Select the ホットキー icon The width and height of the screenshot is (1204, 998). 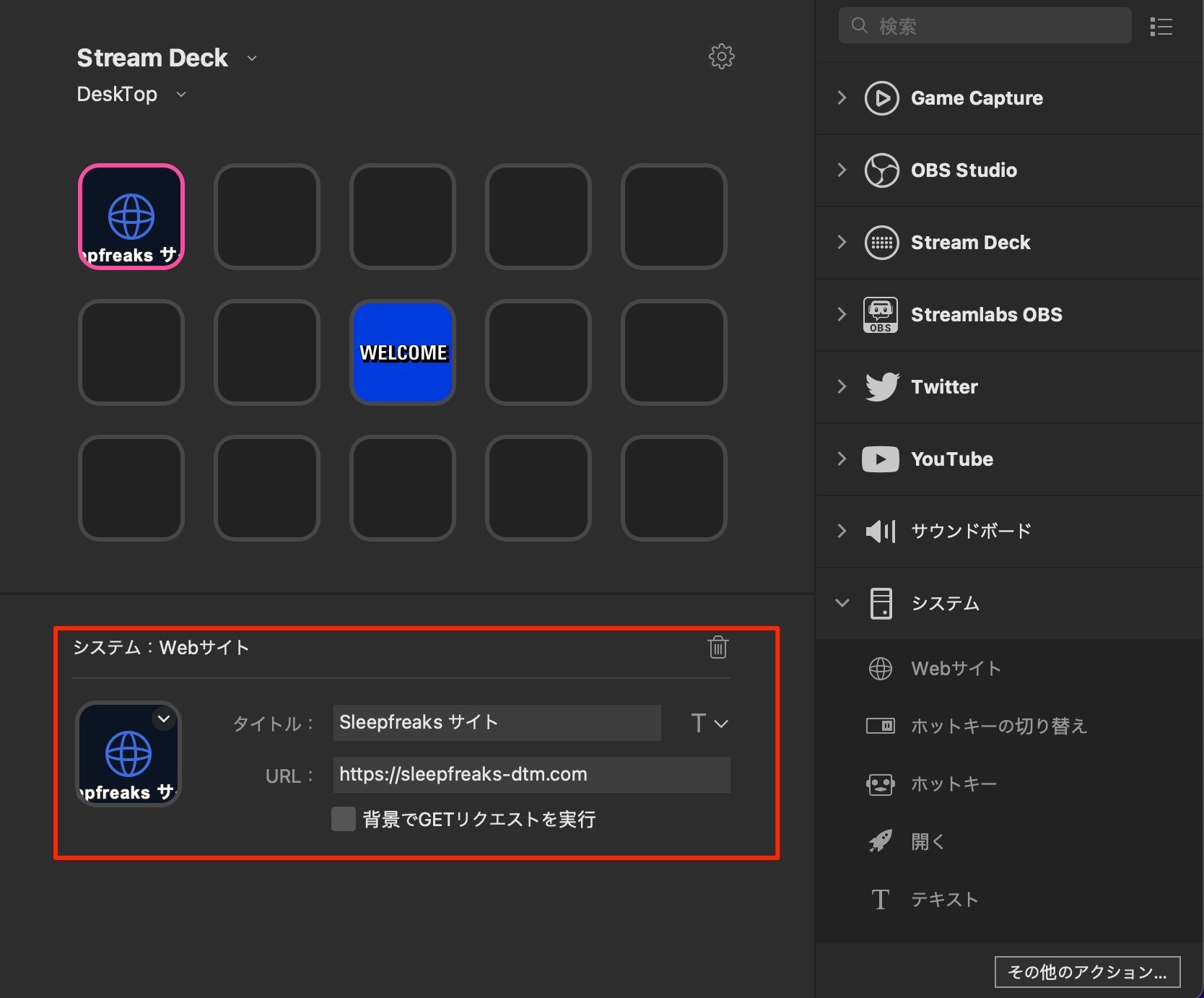pos(880,784)
